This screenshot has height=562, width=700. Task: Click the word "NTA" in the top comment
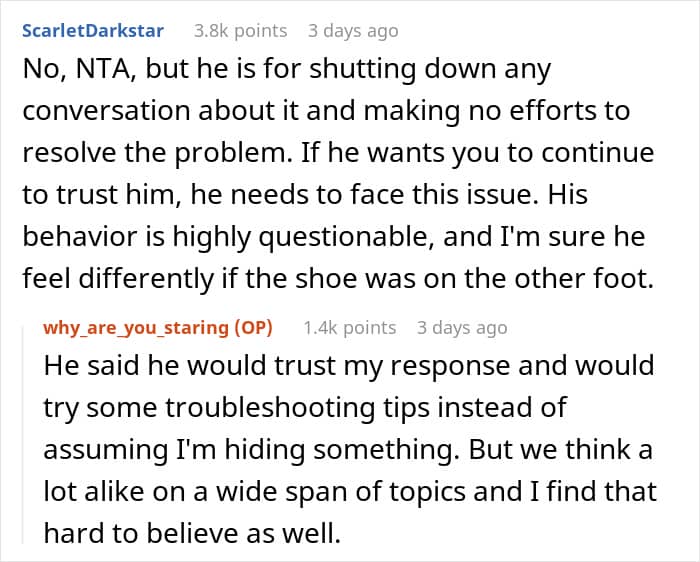pos(98,71)
